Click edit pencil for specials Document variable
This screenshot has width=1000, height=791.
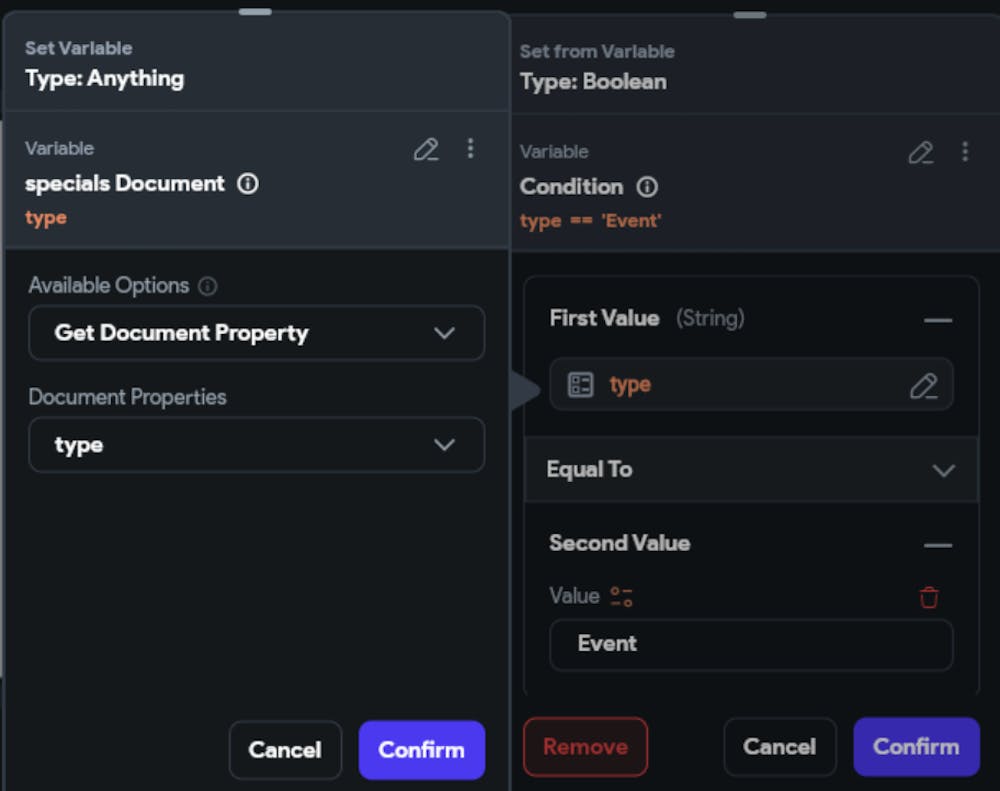coord(426,150)
